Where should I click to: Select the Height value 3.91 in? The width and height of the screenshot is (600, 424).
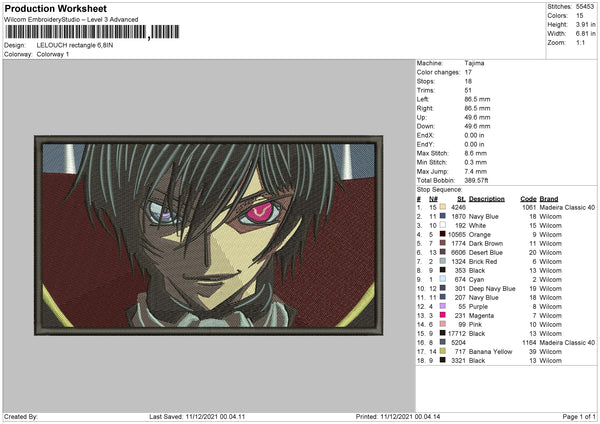point(585,24)
